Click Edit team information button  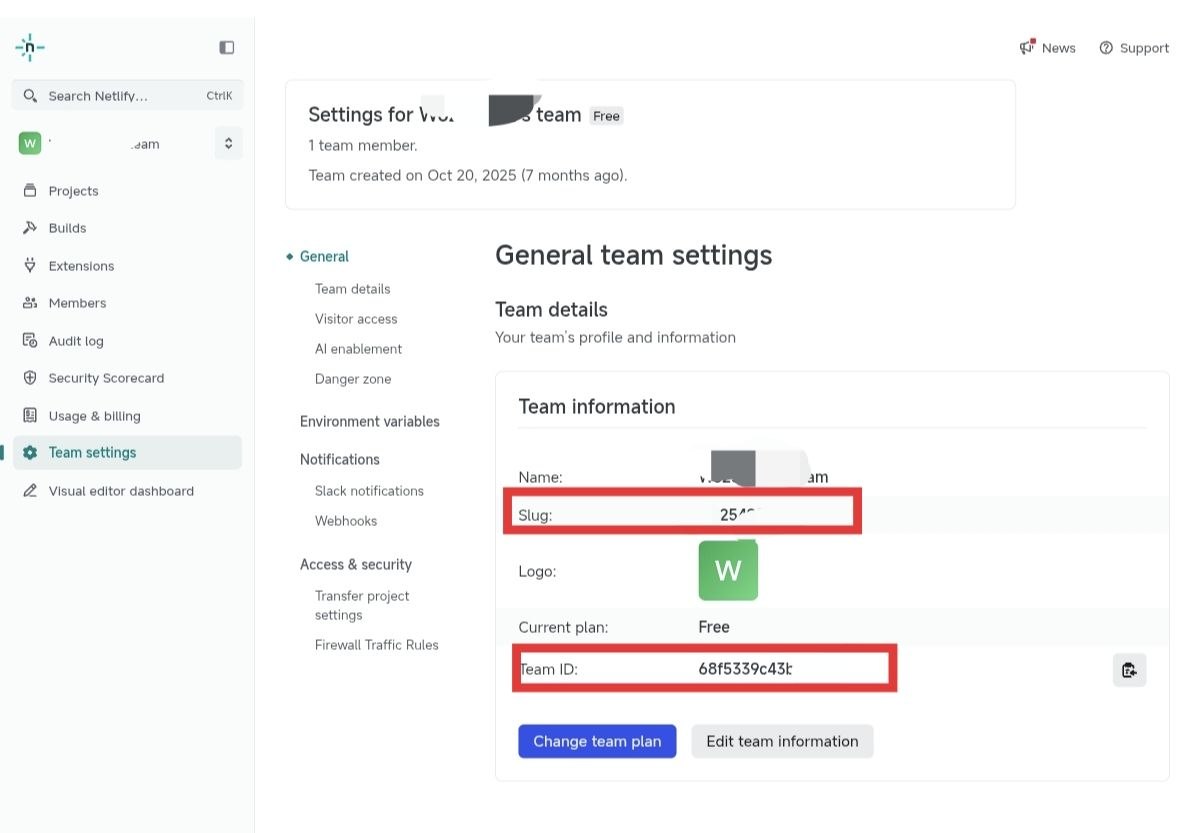[x=782, y=741]
